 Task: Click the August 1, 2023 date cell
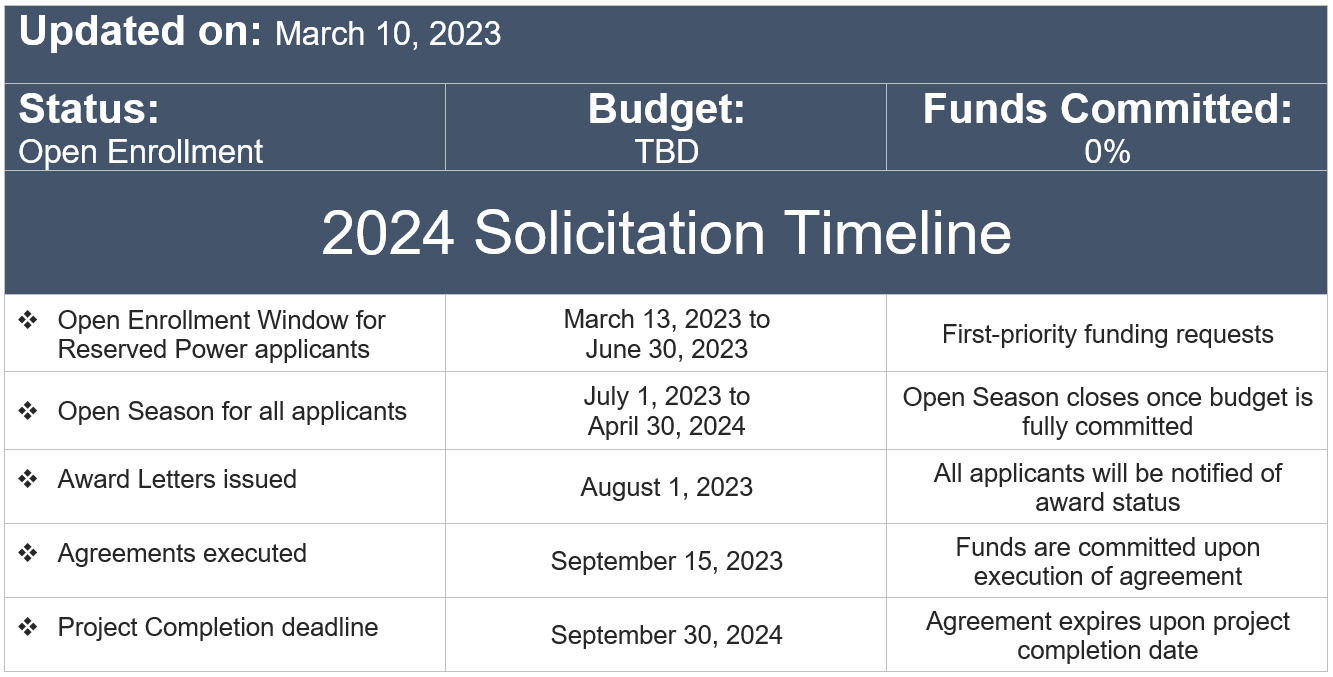point(666,487)
